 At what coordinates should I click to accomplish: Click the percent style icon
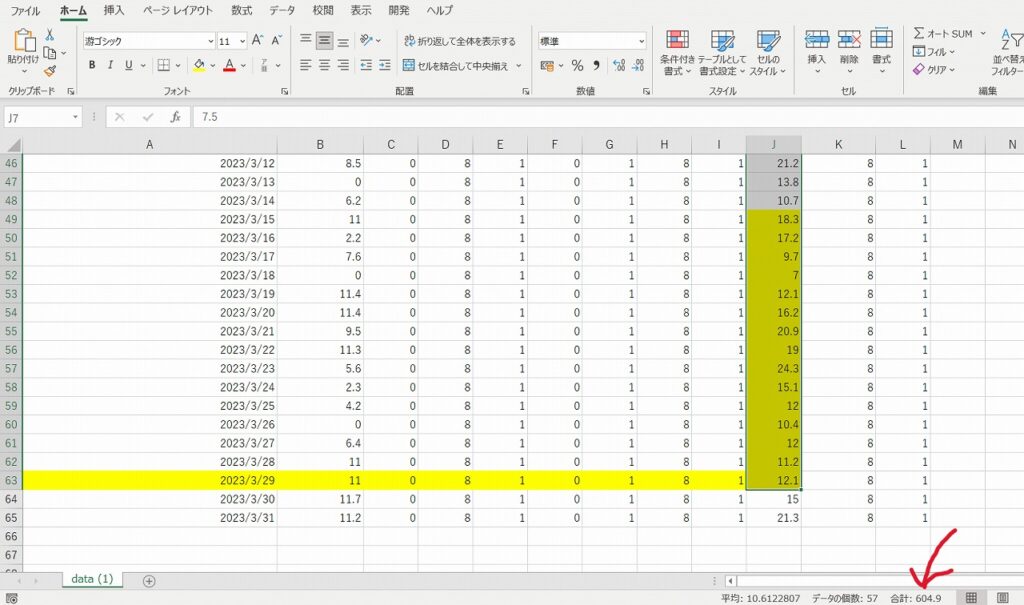pyautogui.click(x=577, y=66)
